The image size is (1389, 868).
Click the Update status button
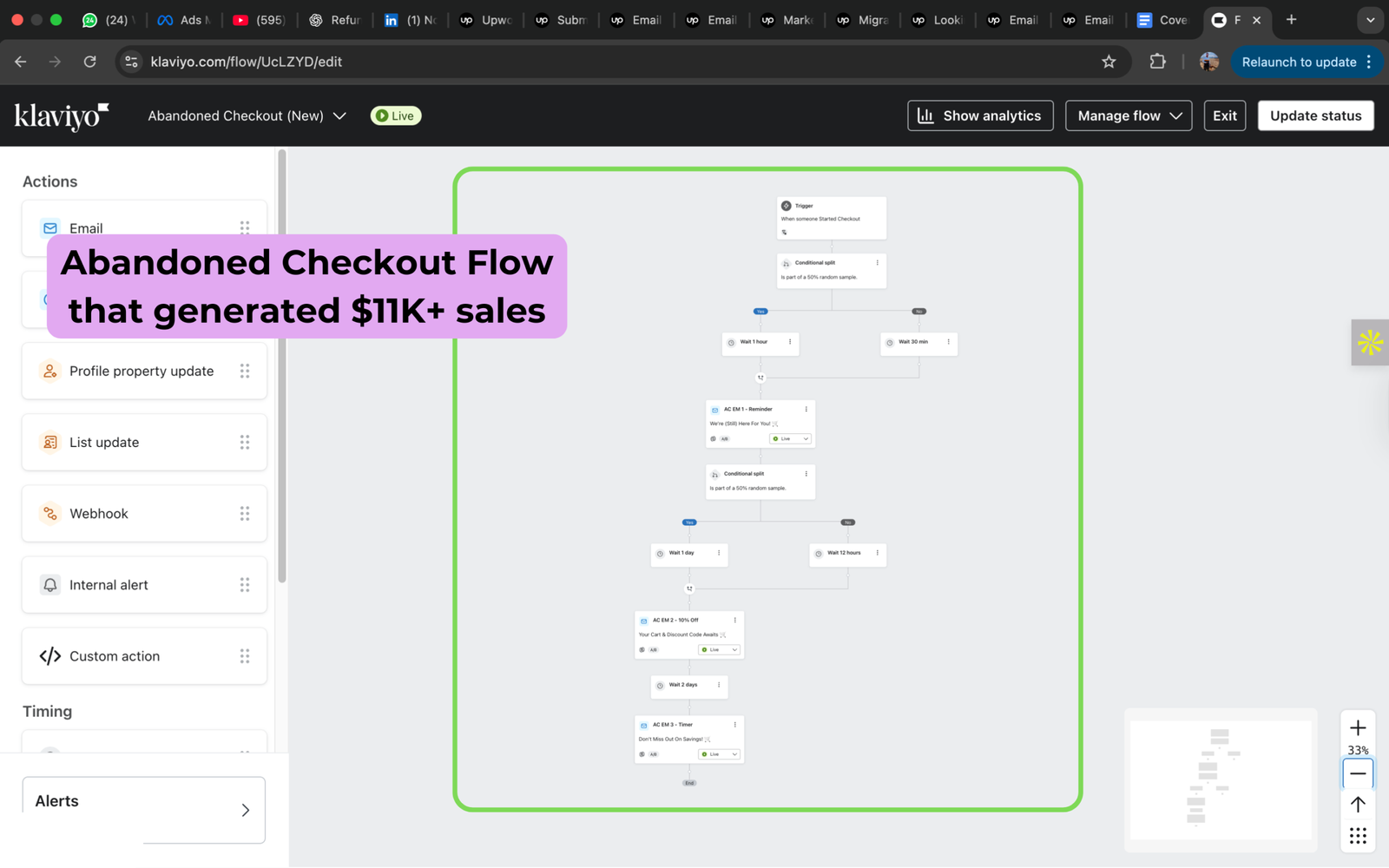pyautogui.click(x=1314, y=115)
